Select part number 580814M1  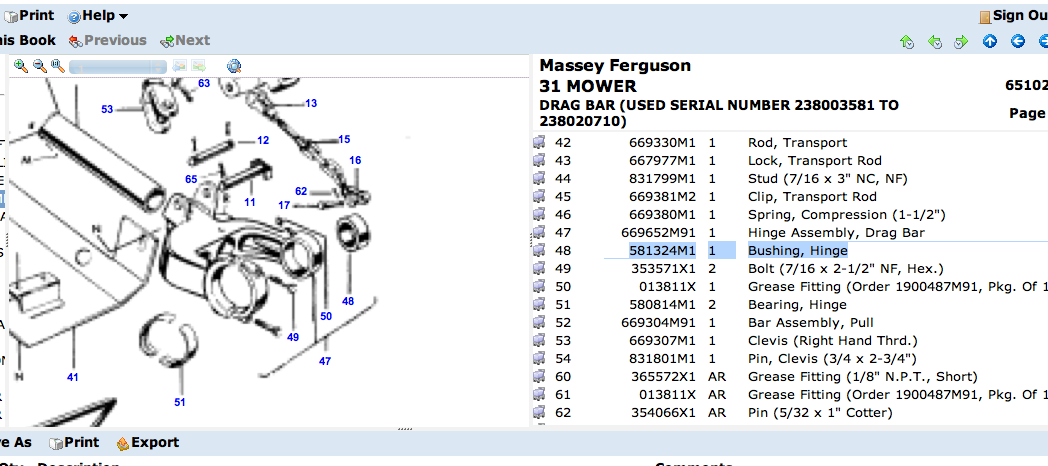coord(662,305)
